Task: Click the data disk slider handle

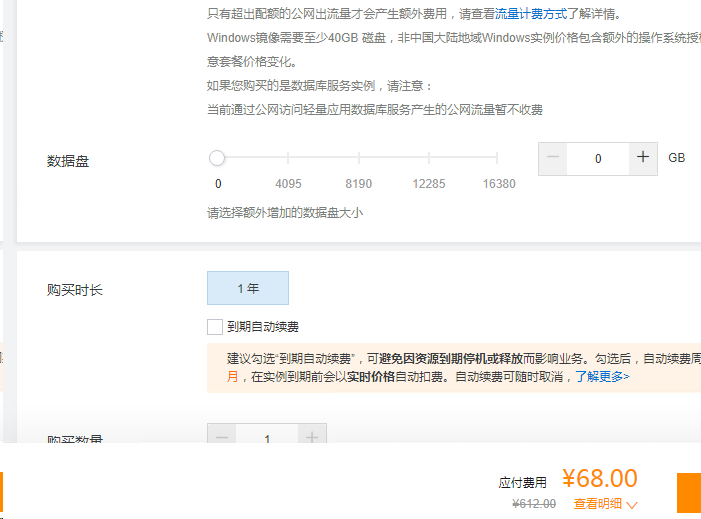Action: pos(217,158)
